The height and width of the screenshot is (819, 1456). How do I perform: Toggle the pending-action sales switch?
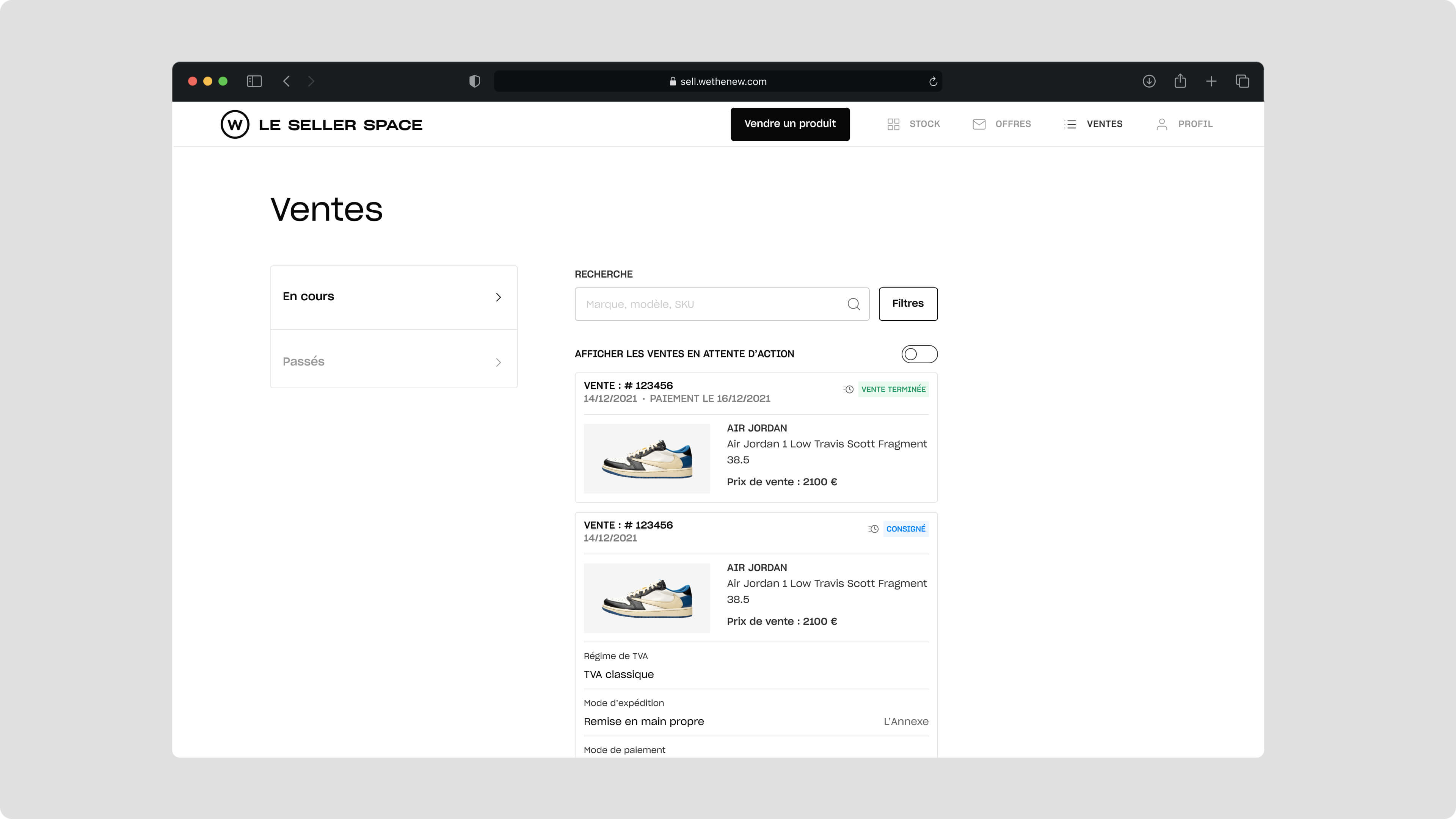pos(919,355)
